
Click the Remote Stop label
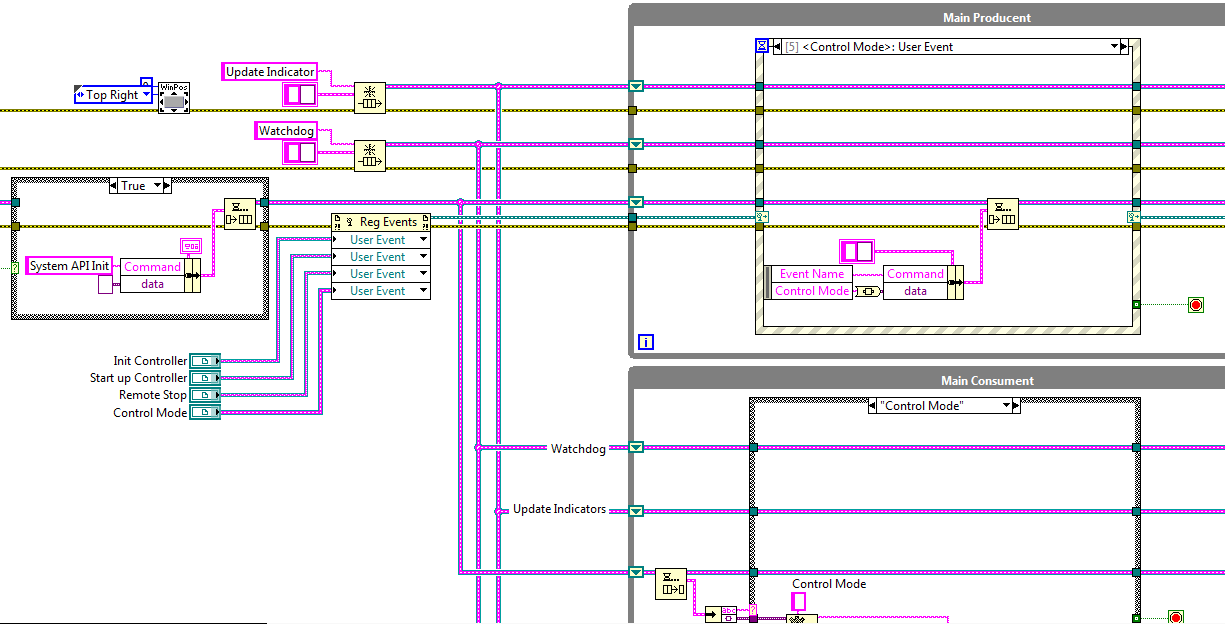[x=153, y=395]
